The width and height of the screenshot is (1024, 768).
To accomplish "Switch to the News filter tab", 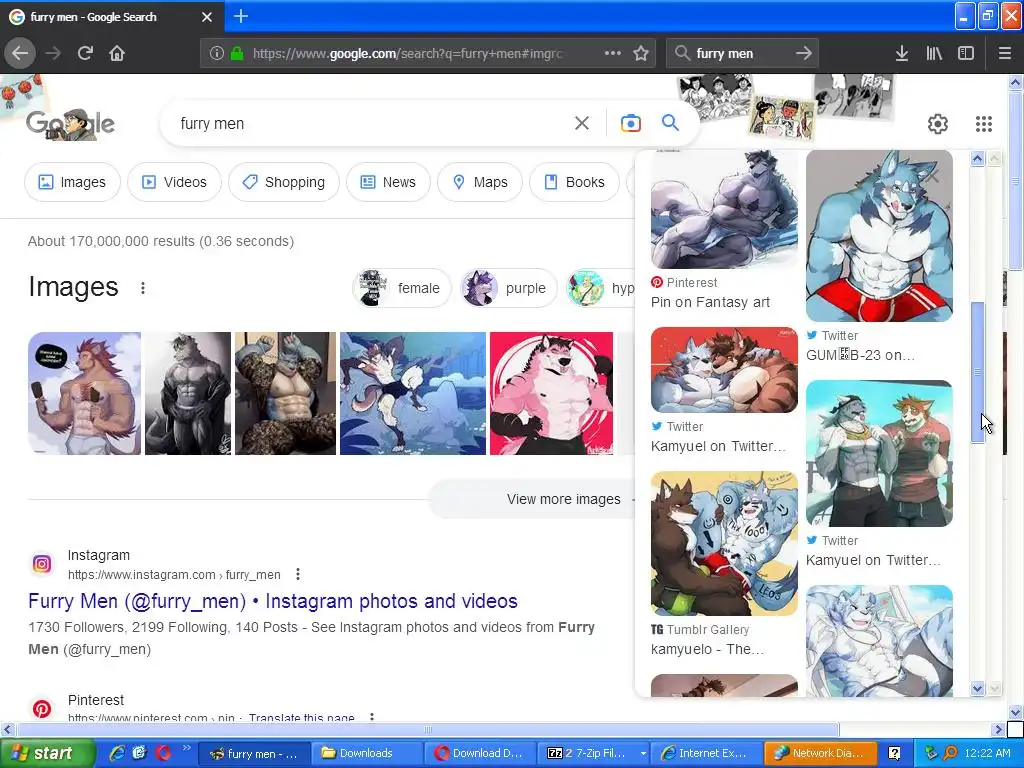I will tap(388, 182).
